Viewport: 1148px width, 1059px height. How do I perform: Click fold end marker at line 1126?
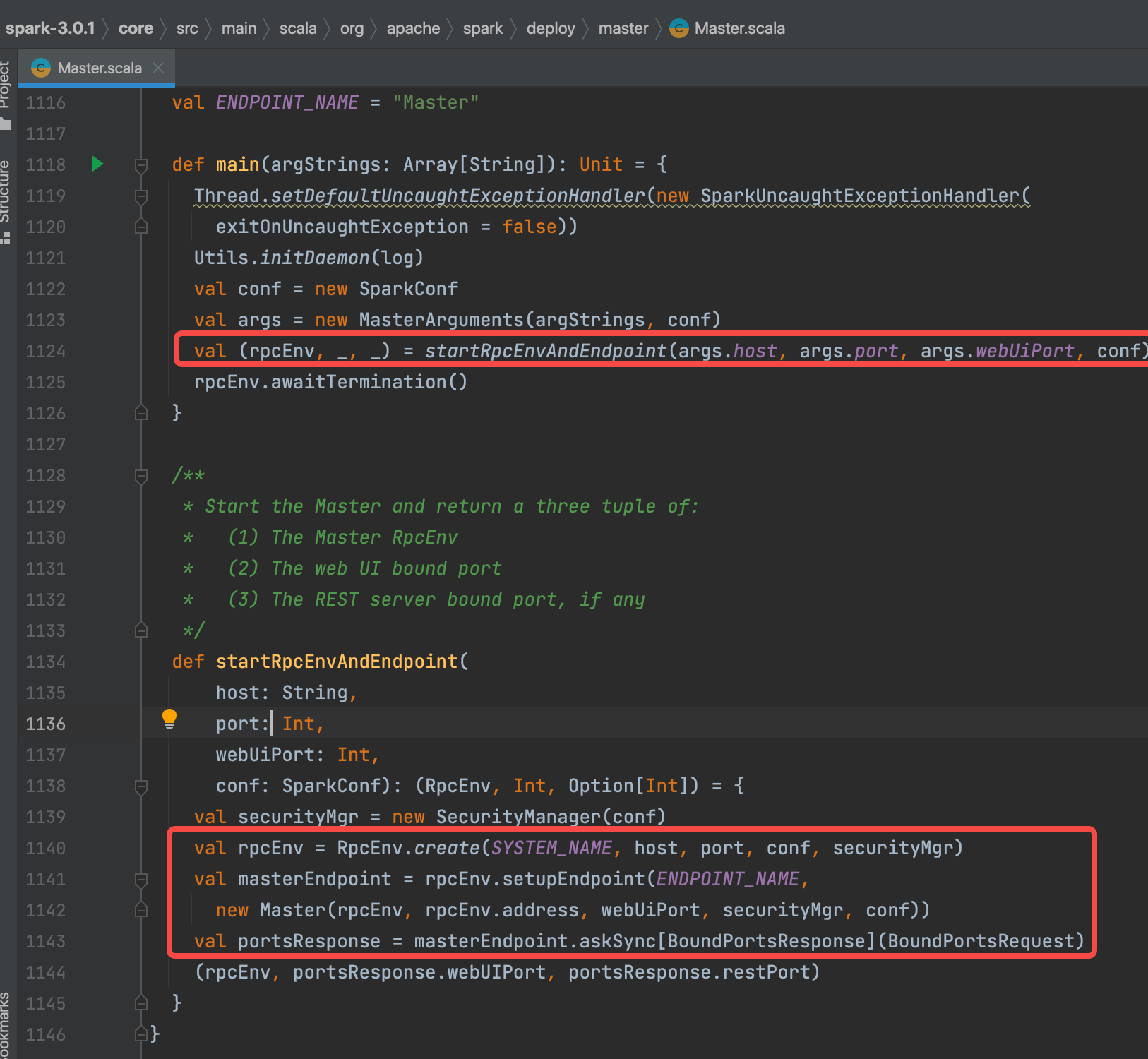tap(141, 413)
